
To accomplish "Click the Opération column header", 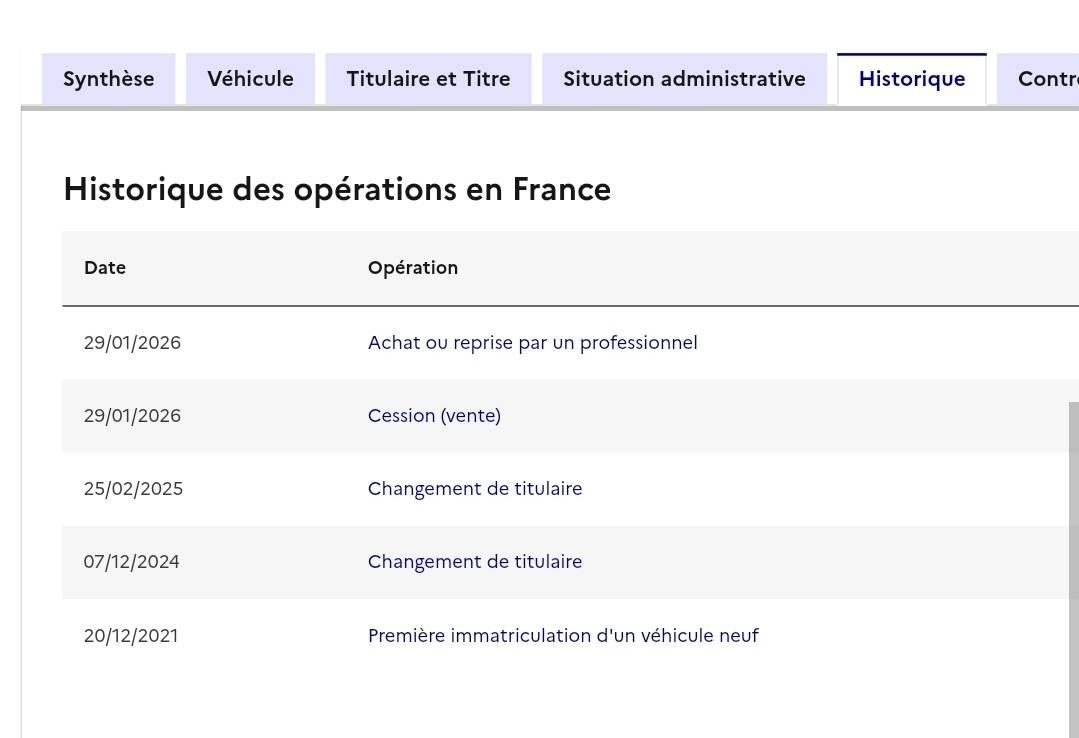I will (x=412, y=268).
